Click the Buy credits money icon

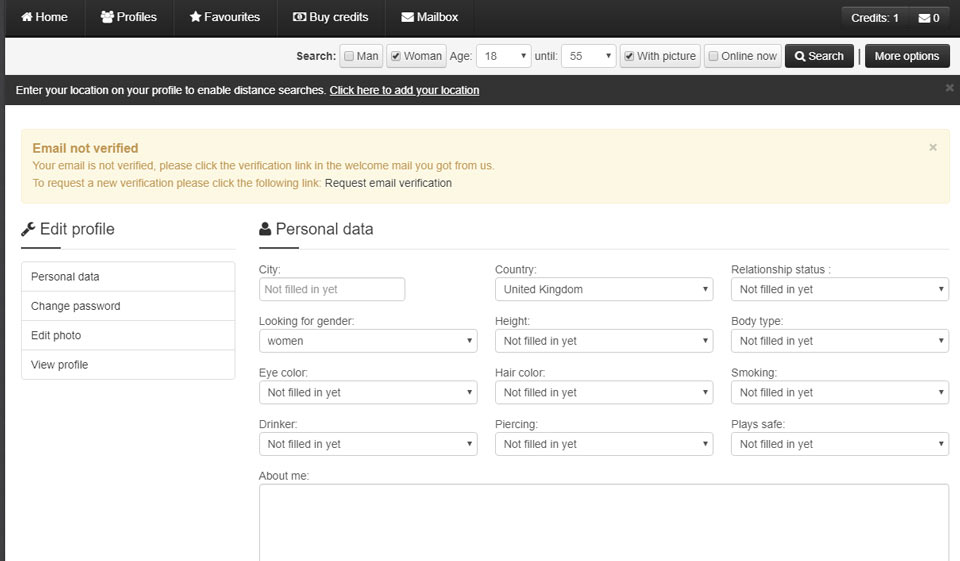299,17
